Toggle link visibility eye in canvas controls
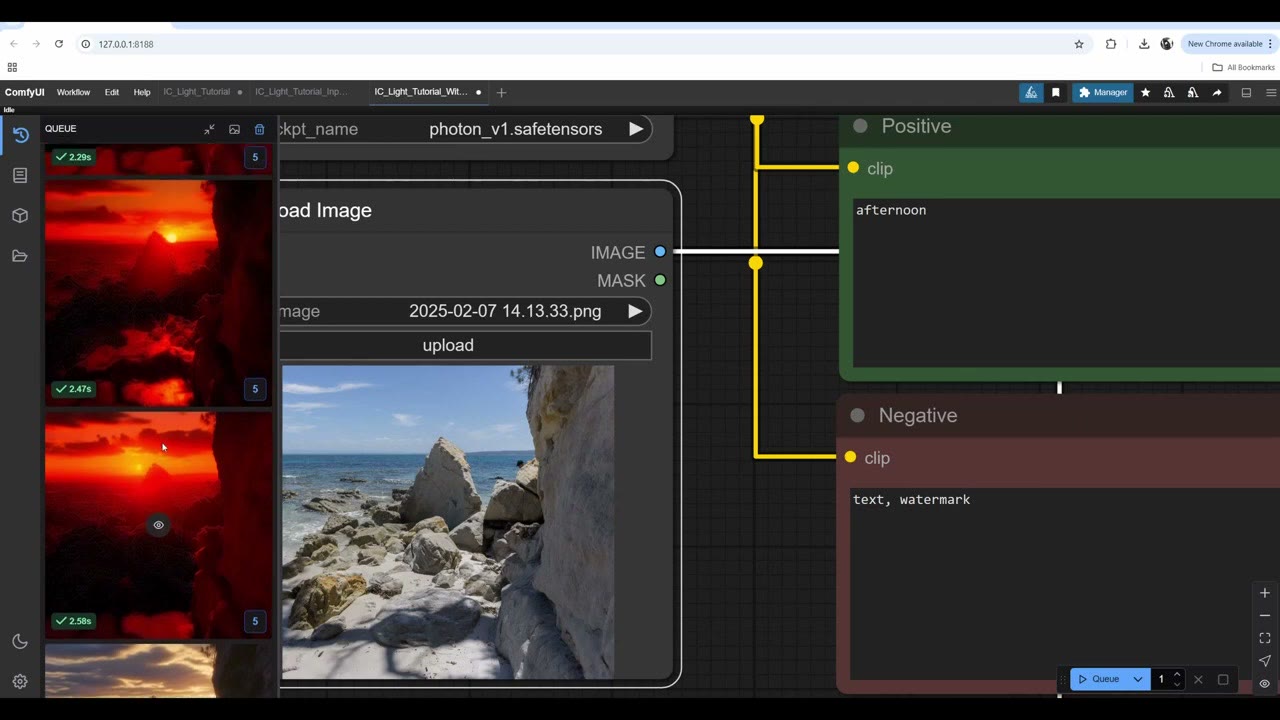Screen dimensions: 1280x720 click(x=1265, y=684)
